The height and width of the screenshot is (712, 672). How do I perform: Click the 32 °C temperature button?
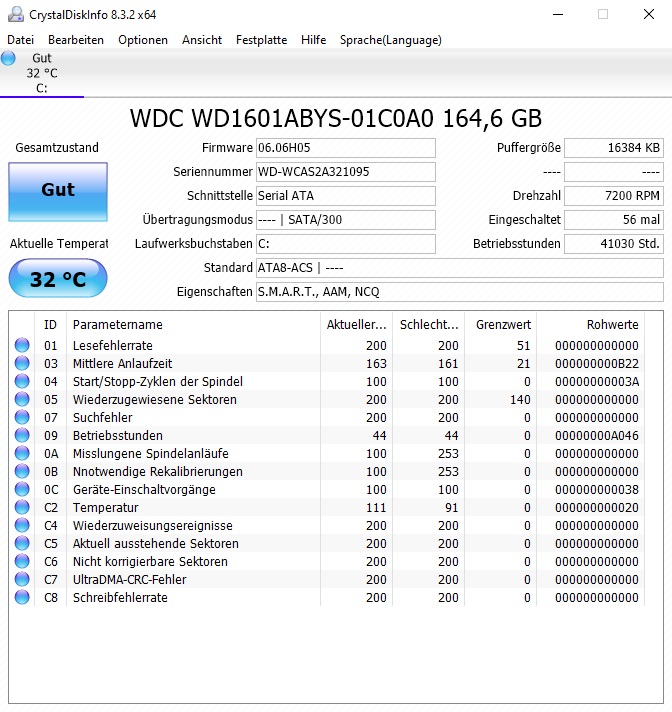(x=58, y=278)
